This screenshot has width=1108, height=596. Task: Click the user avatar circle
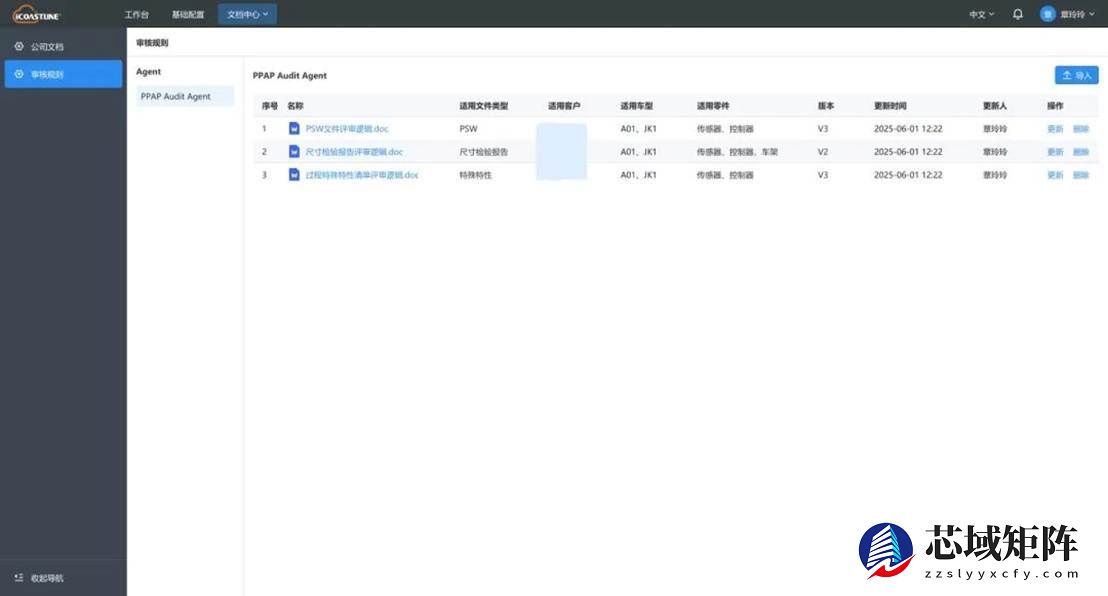(x=1046, y=13)
